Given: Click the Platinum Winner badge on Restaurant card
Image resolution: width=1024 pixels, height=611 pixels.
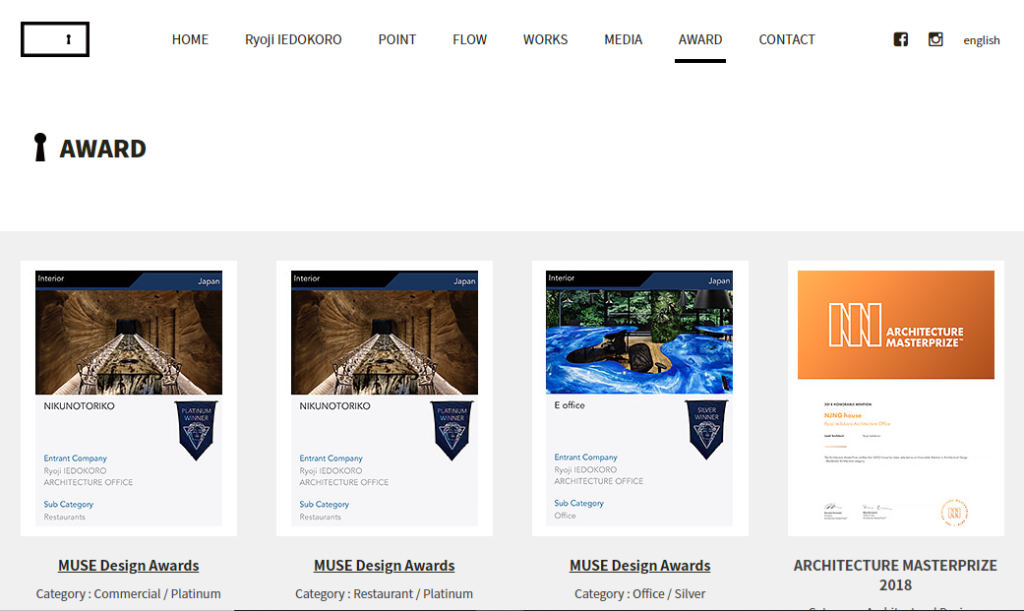Looking at the screenshot, I should coord(452,430).
